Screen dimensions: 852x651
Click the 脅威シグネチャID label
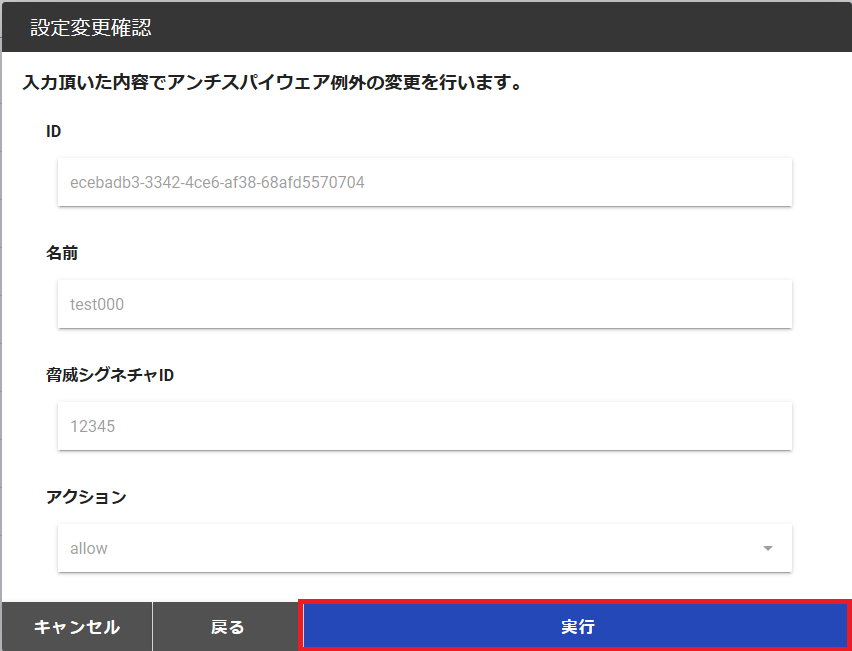pos(110,375)
